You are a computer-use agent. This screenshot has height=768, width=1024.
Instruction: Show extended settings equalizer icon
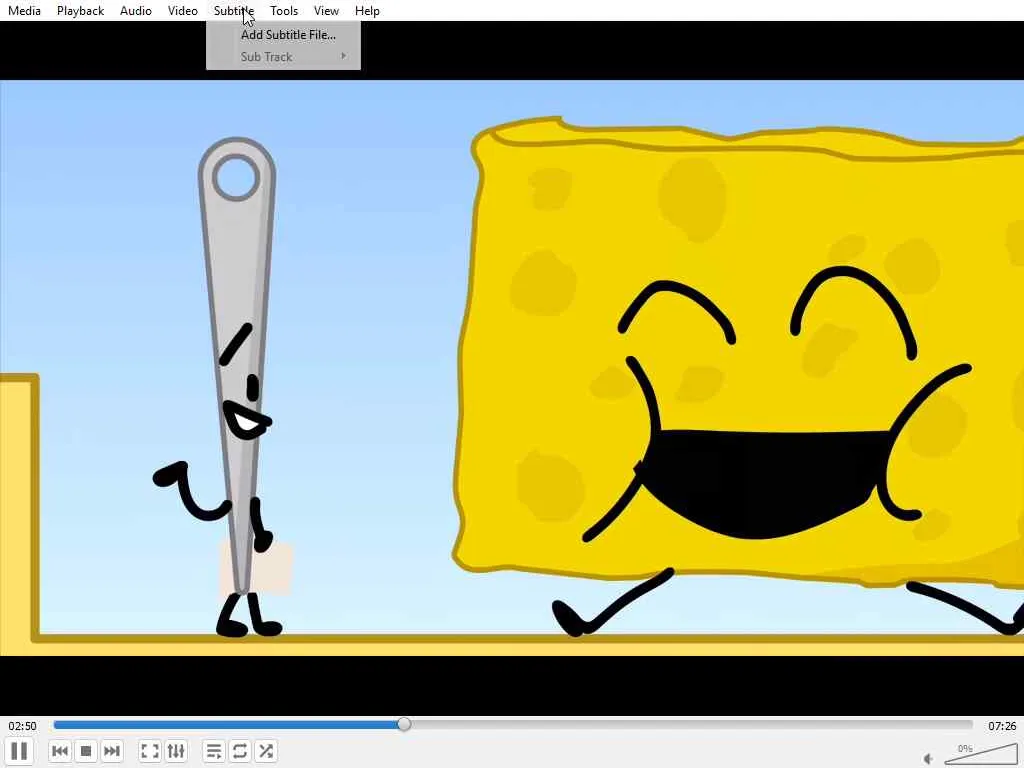coord(176,751)
